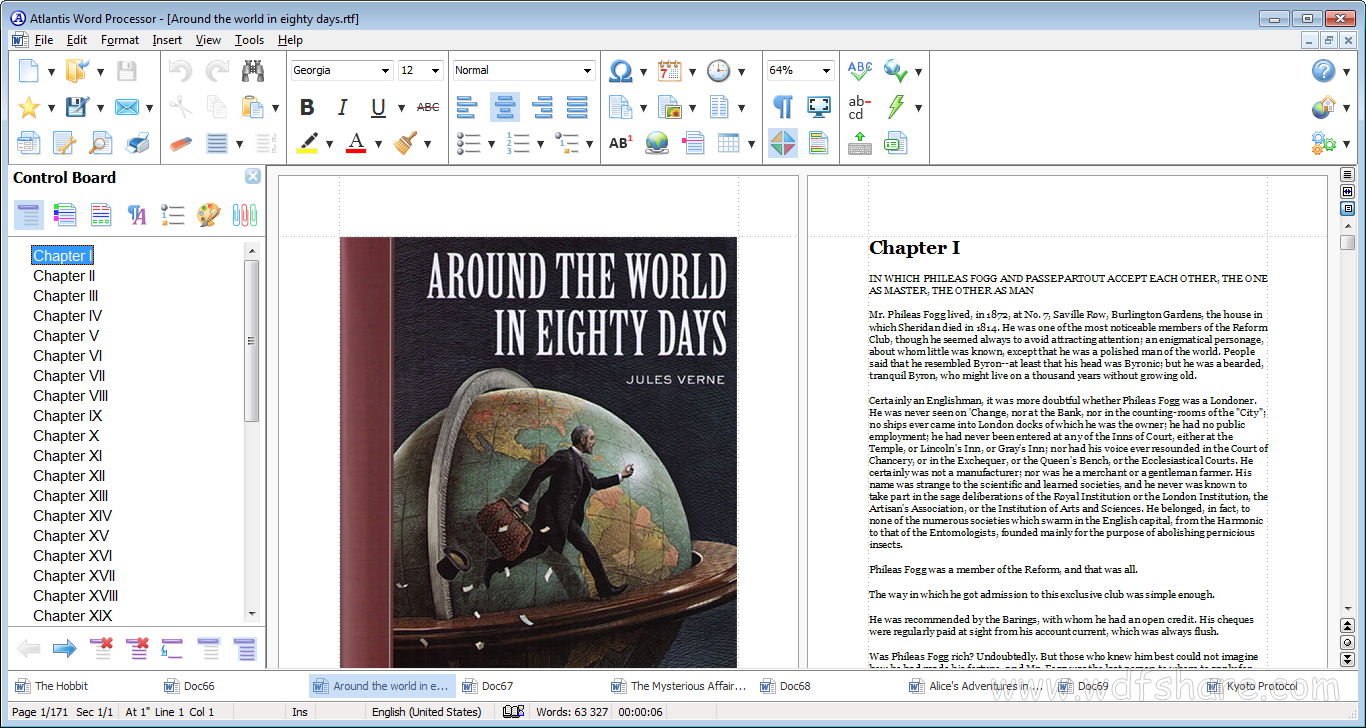Switch to Kyoto Protocol document tab
Image resolution: width=1366 pixels, height=728 pixels.
1262,686
